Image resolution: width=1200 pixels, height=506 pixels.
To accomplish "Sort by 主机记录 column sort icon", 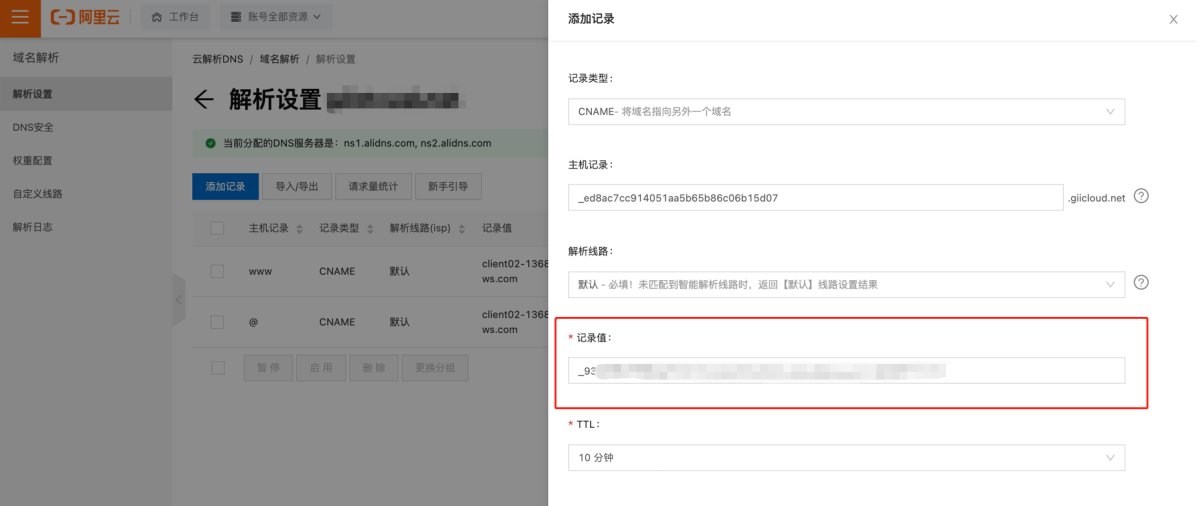I will 297,229.
